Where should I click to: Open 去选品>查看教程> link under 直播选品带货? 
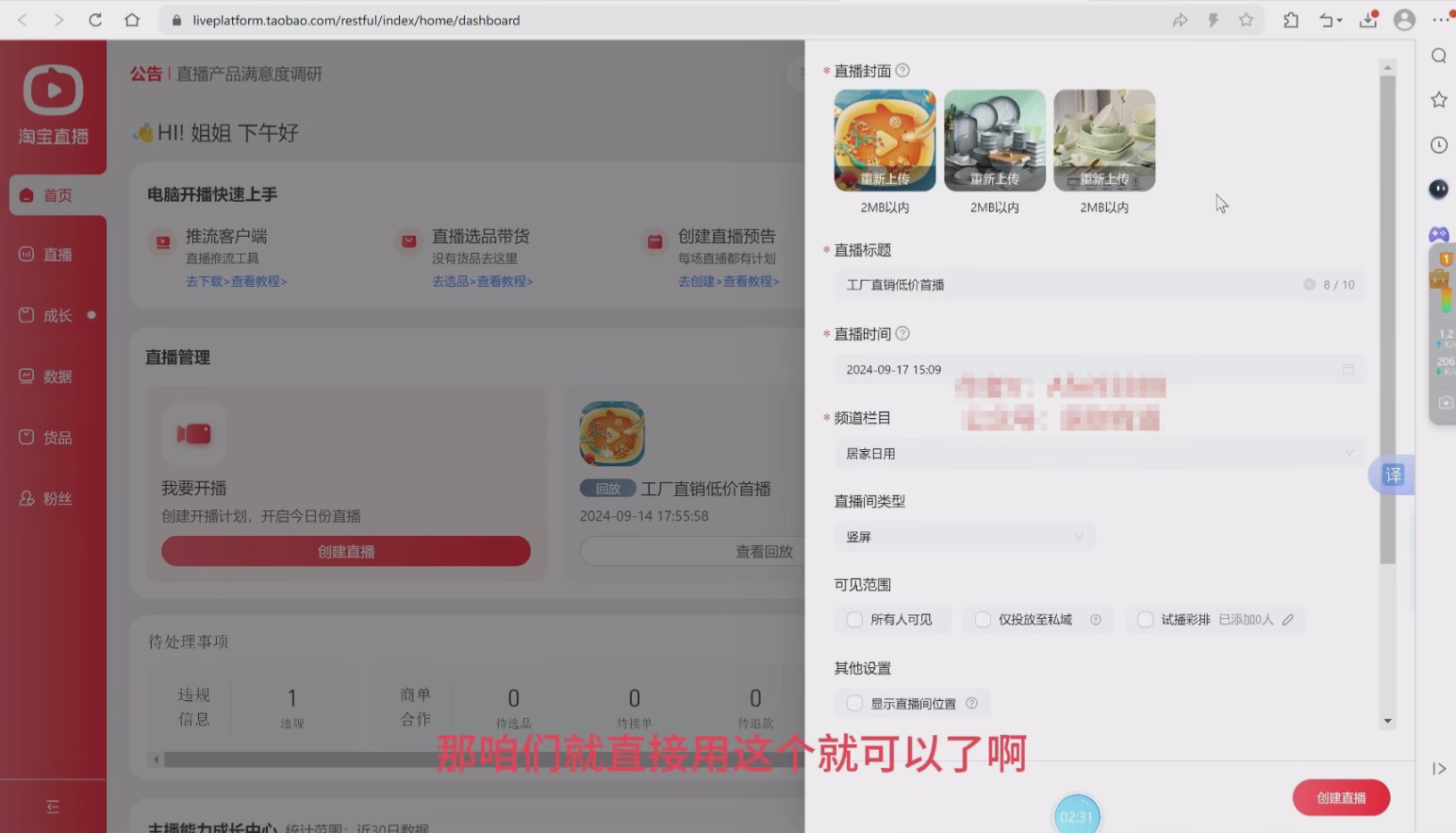tap(483, 281)
